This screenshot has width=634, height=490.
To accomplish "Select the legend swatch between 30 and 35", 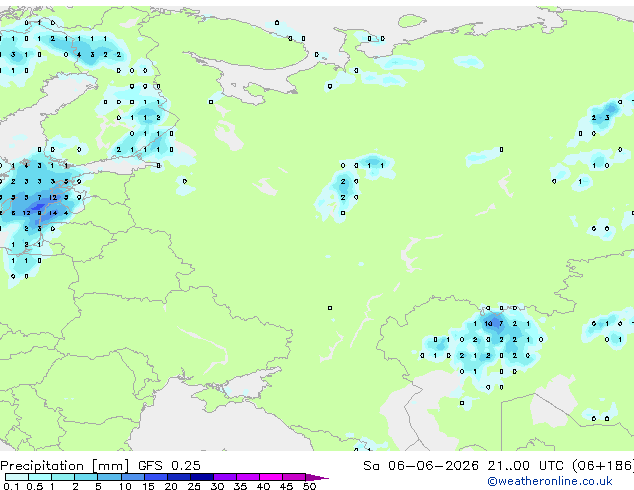I will (225, 477).
